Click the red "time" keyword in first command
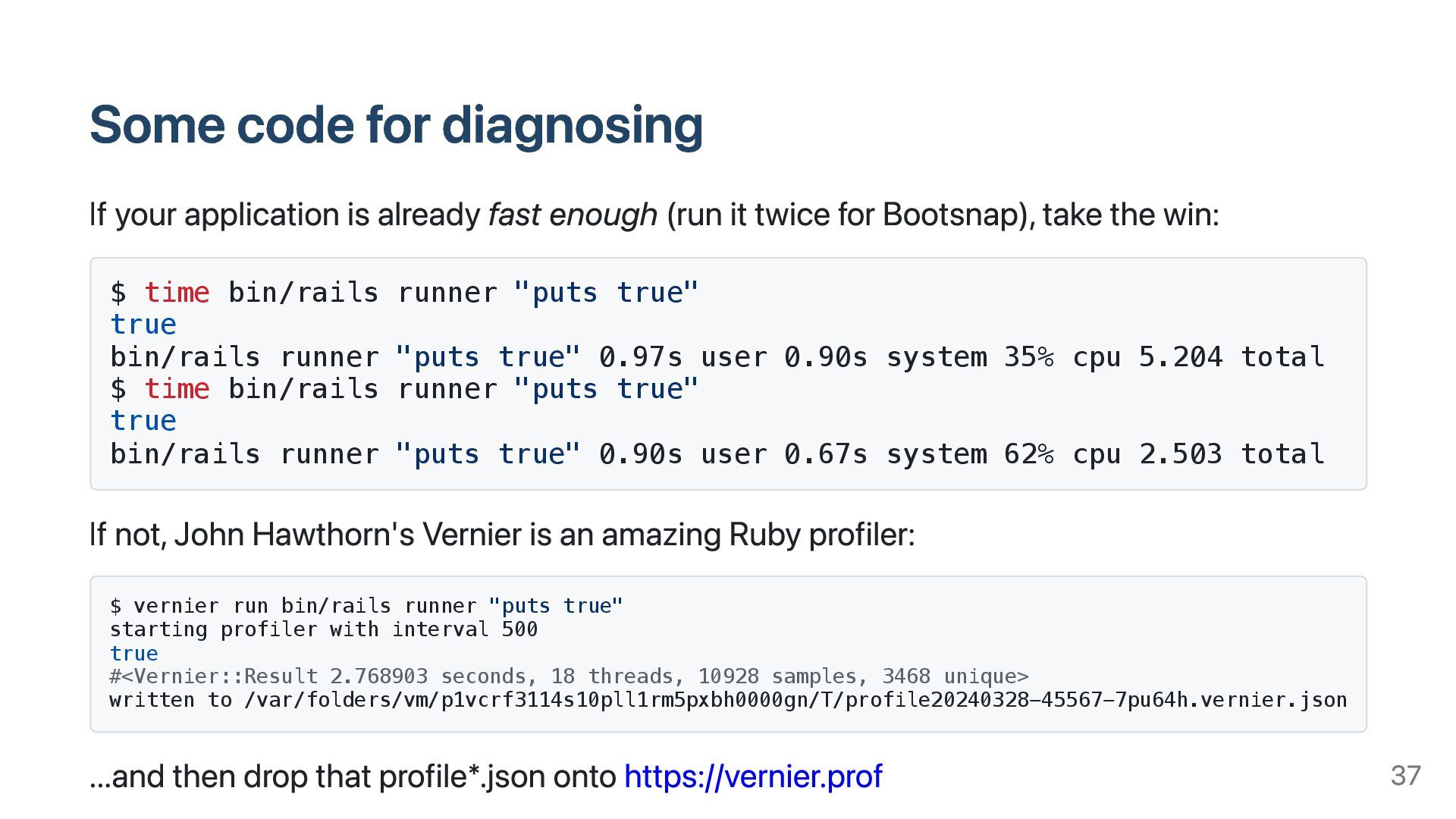 coord(177,293)
